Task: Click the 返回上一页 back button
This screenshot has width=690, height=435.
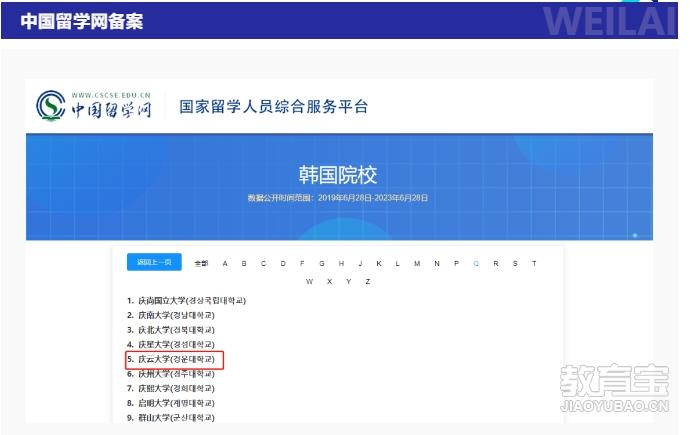Action: pos(154,262)
